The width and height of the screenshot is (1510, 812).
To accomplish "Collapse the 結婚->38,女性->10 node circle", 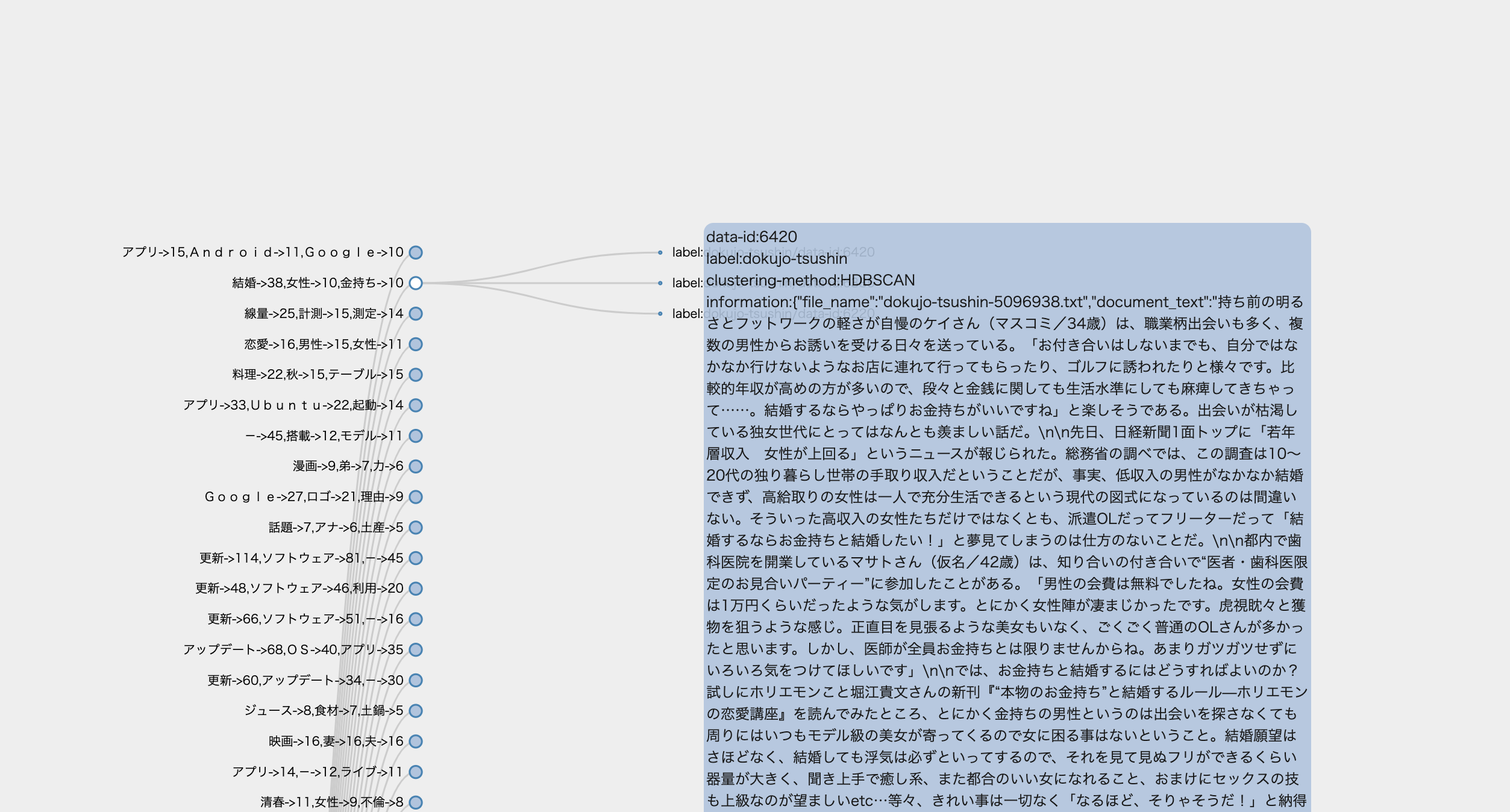I will tap(416, 283).
